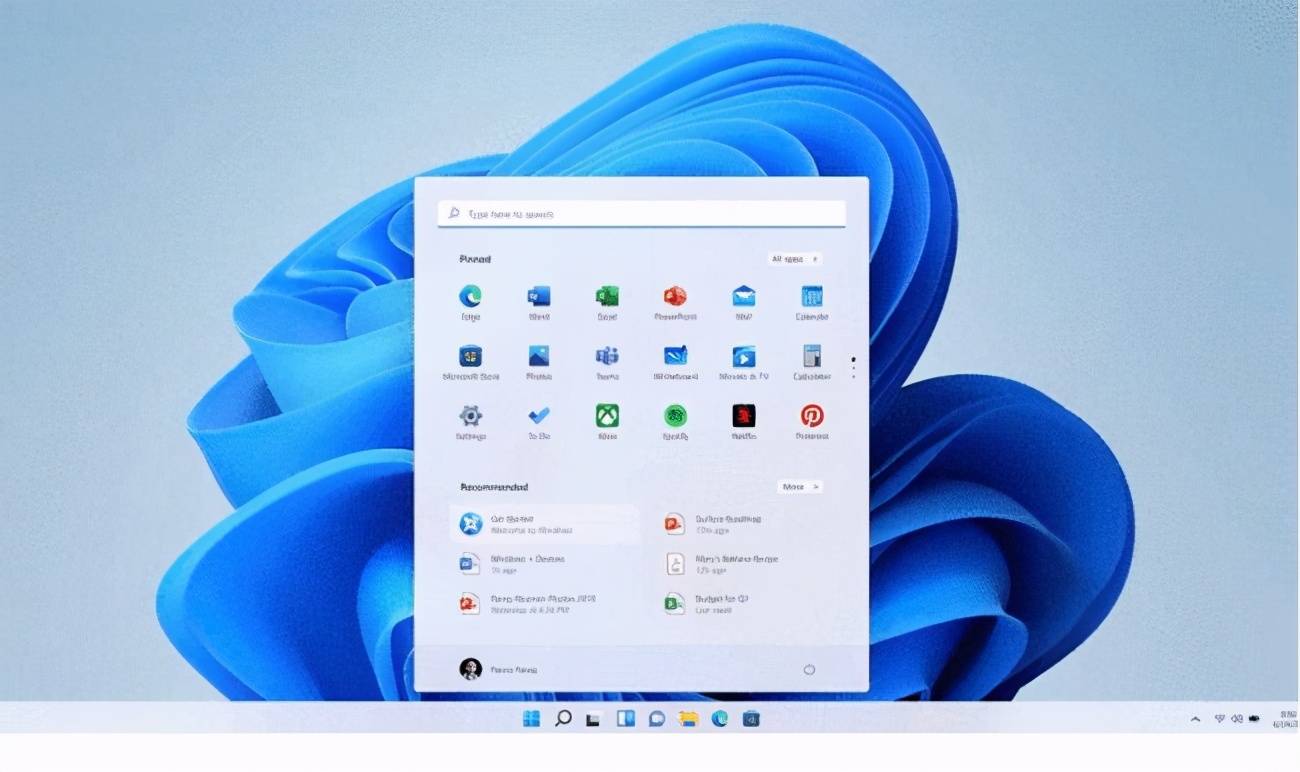1300x772 pixels.
Task: Open the Widgets panel from taskbar
Action: click(625, 718)
